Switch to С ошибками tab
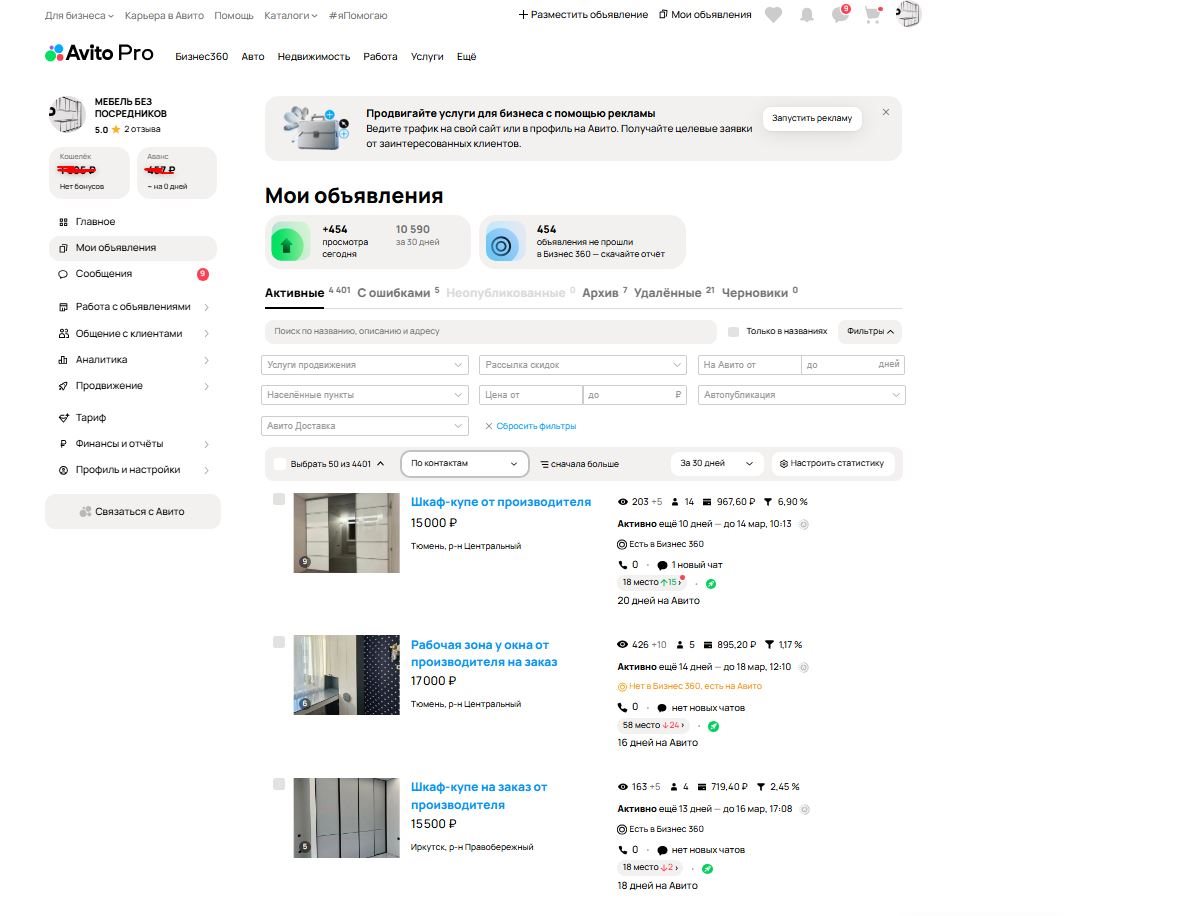 click(394, 293)
